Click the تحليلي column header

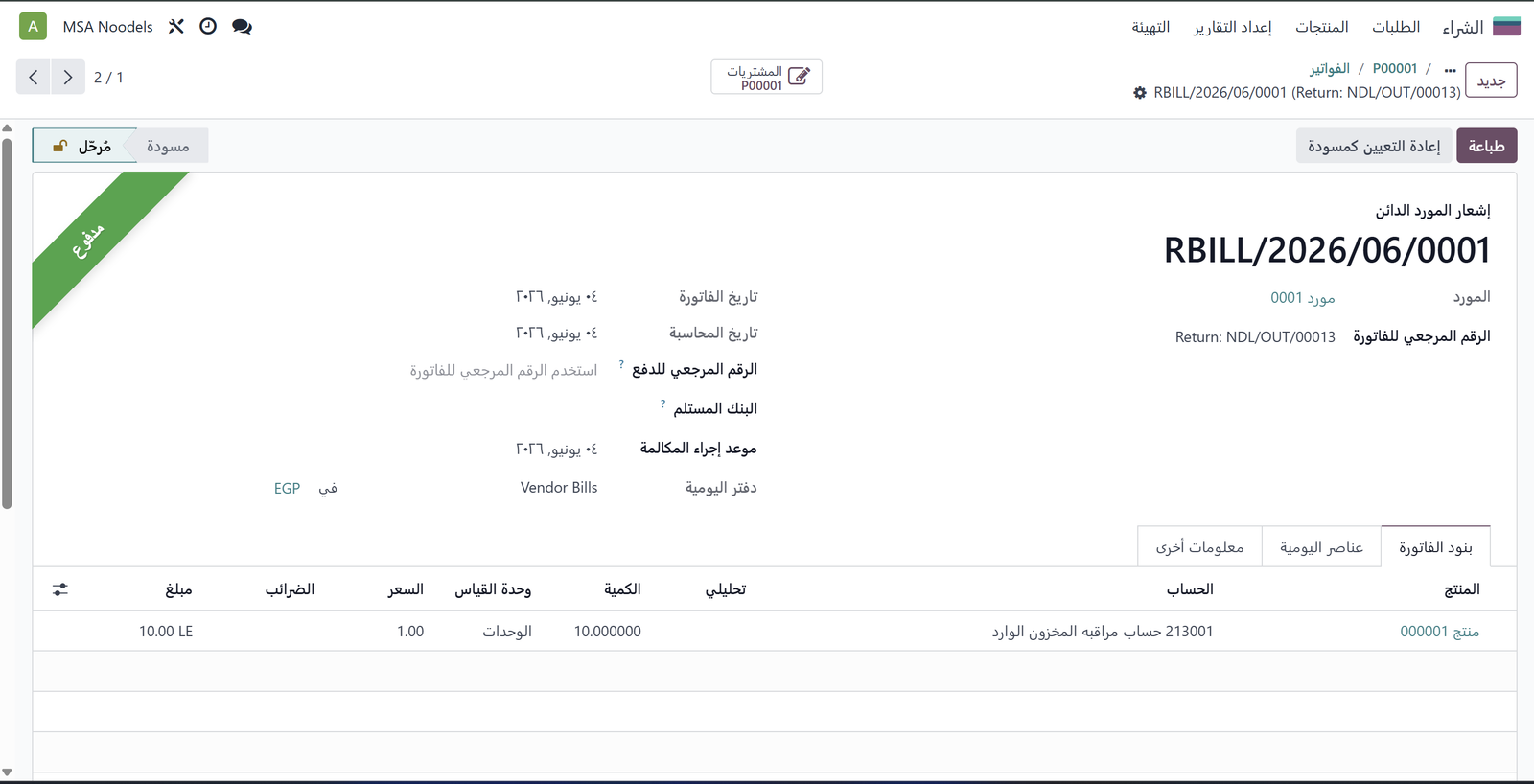pyautogui.click(x=726, y=589)
